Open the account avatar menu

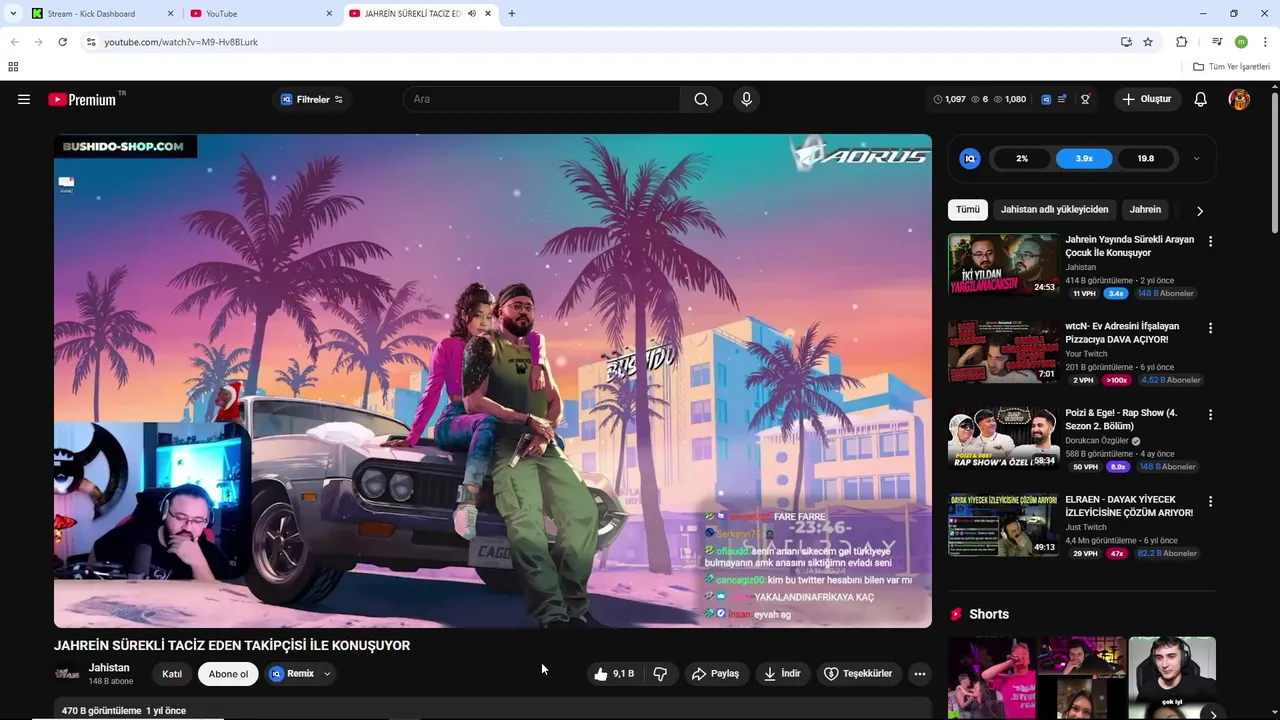tap(1239, 99)
